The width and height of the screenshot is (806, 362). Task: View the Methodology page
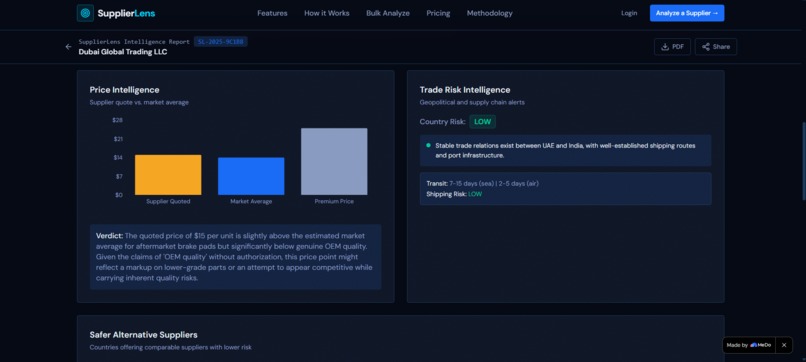pyautogui.click(x=489, y=13)
